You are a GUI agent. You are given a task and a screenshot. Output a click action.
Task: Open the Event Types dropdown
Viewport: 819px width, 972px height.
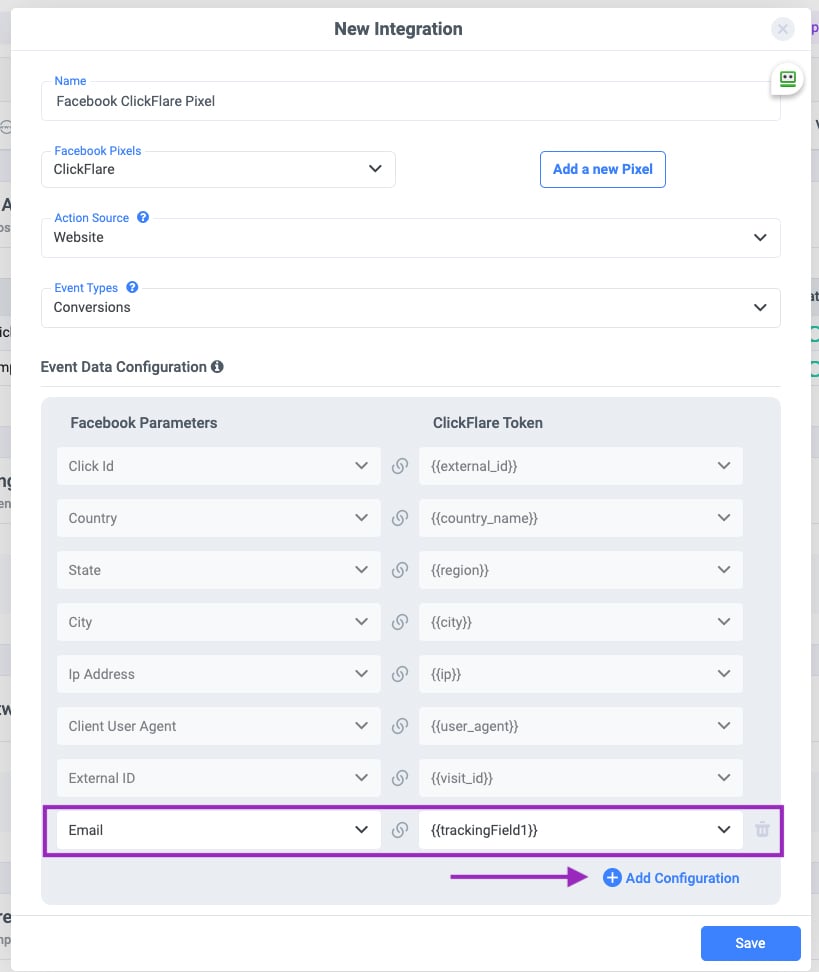pos(410,307)
